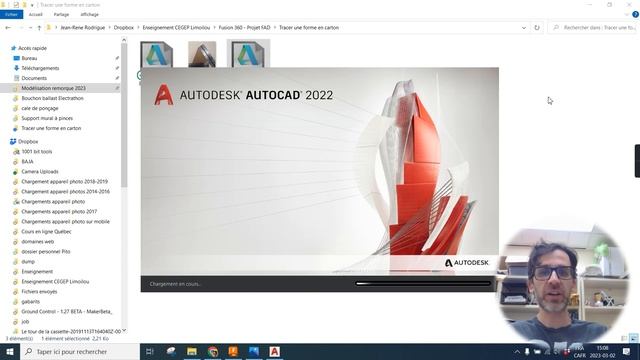Open Task View on the taskbar
The width and height of the screenshot is (640, 360).
(149, 351)
